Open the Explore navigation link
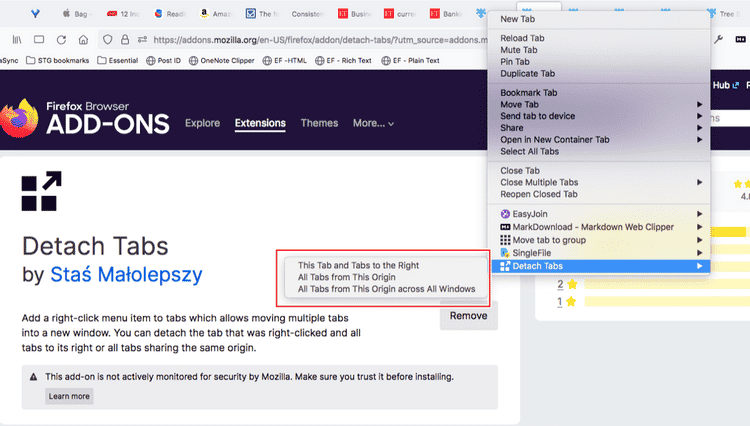 click(202, 123)
